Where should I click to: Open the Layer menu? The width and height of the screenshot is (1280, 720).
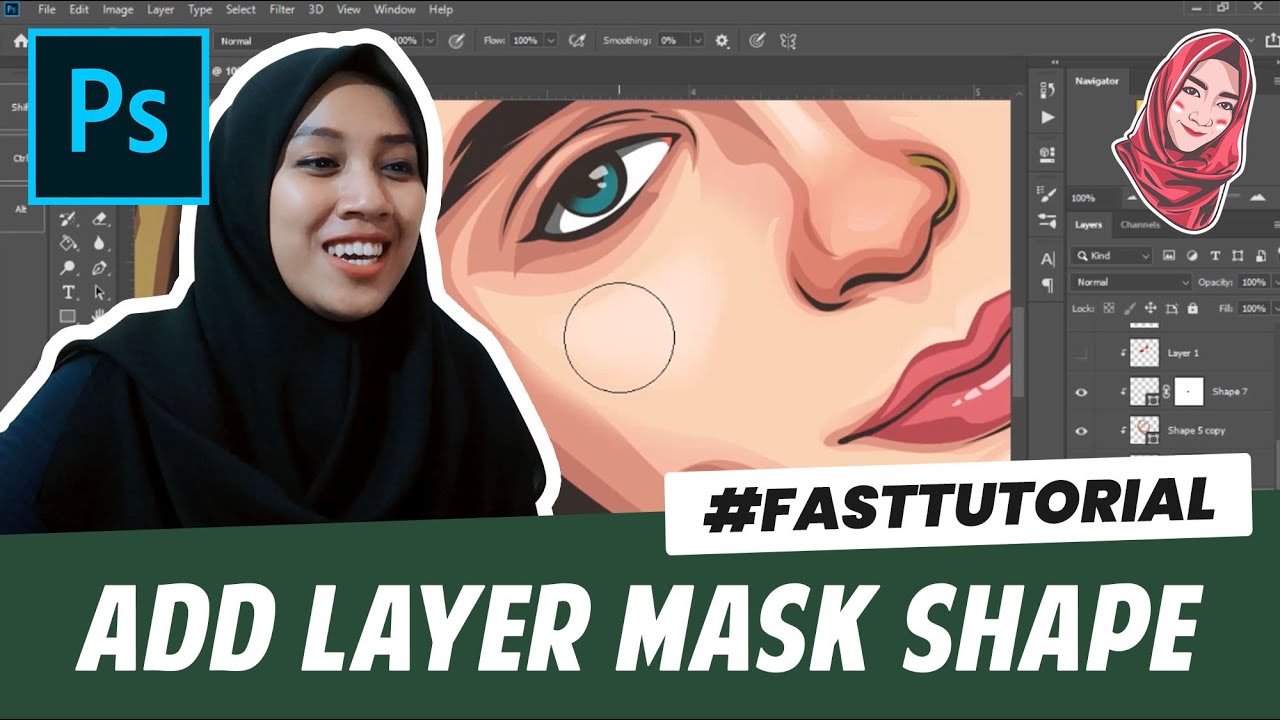(160, 9)
